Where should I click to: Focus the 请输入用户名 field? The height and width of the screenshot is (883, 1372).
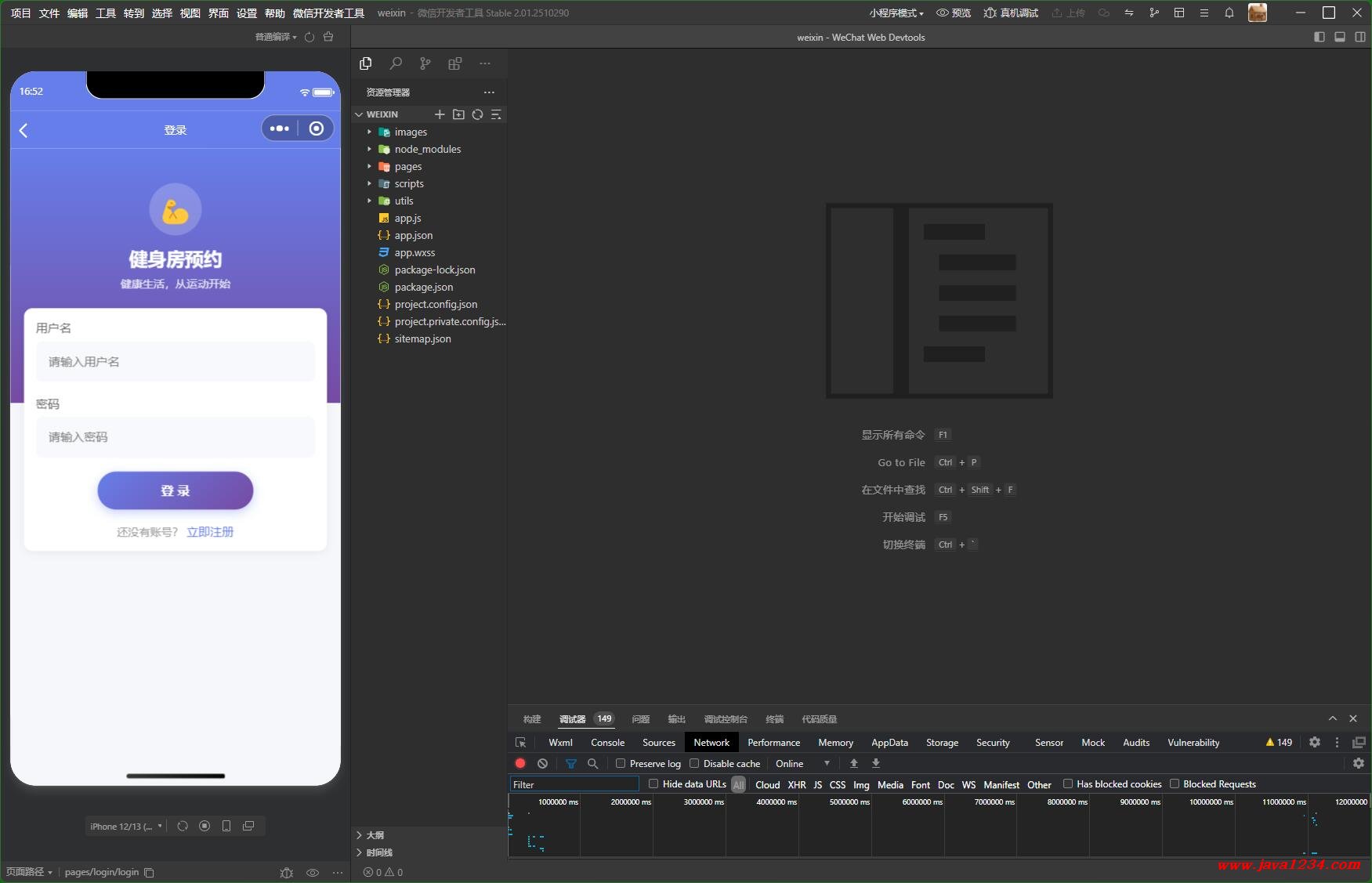[x=176, y=361]
